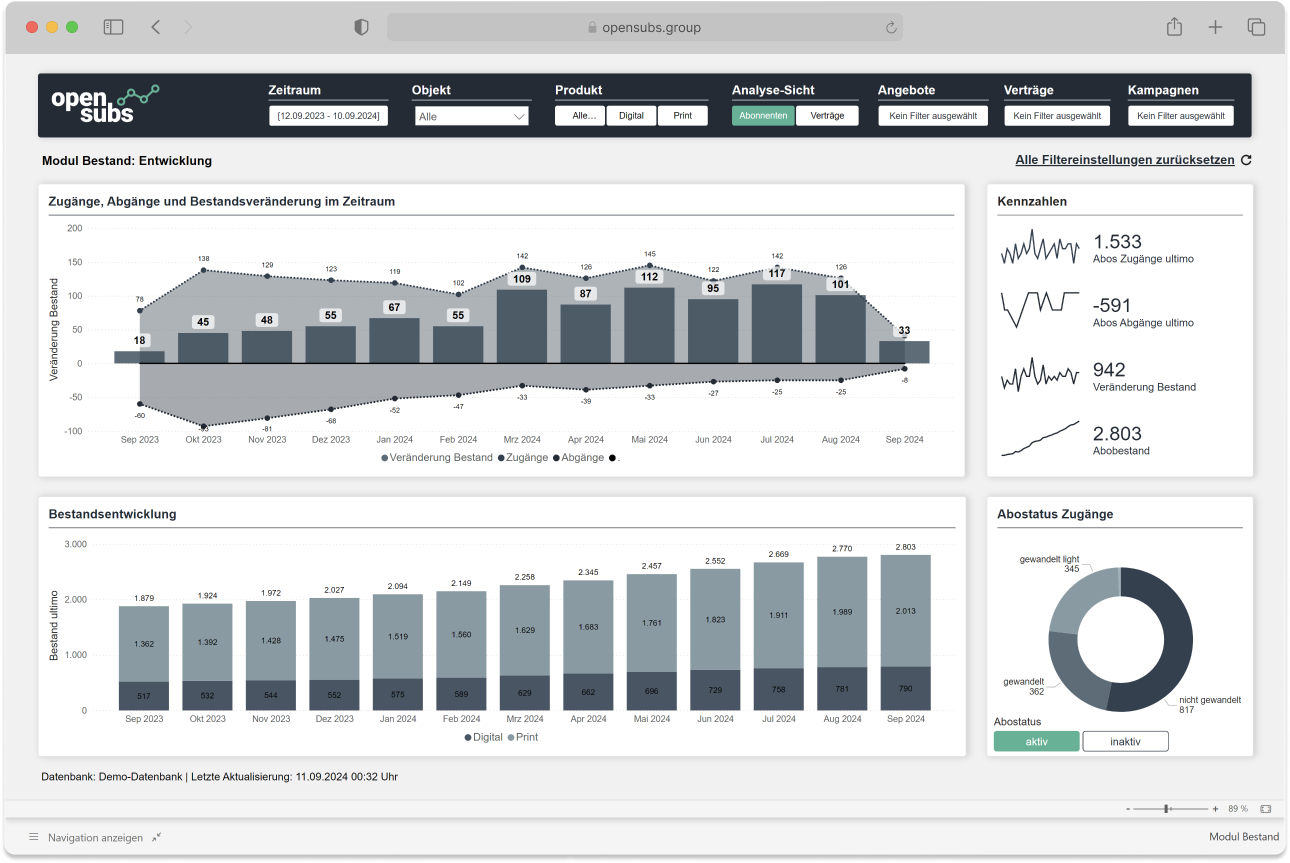Open the Objekt dropdown showing Alle
This screenshot has height=863, width=1290.
[472, 116]
